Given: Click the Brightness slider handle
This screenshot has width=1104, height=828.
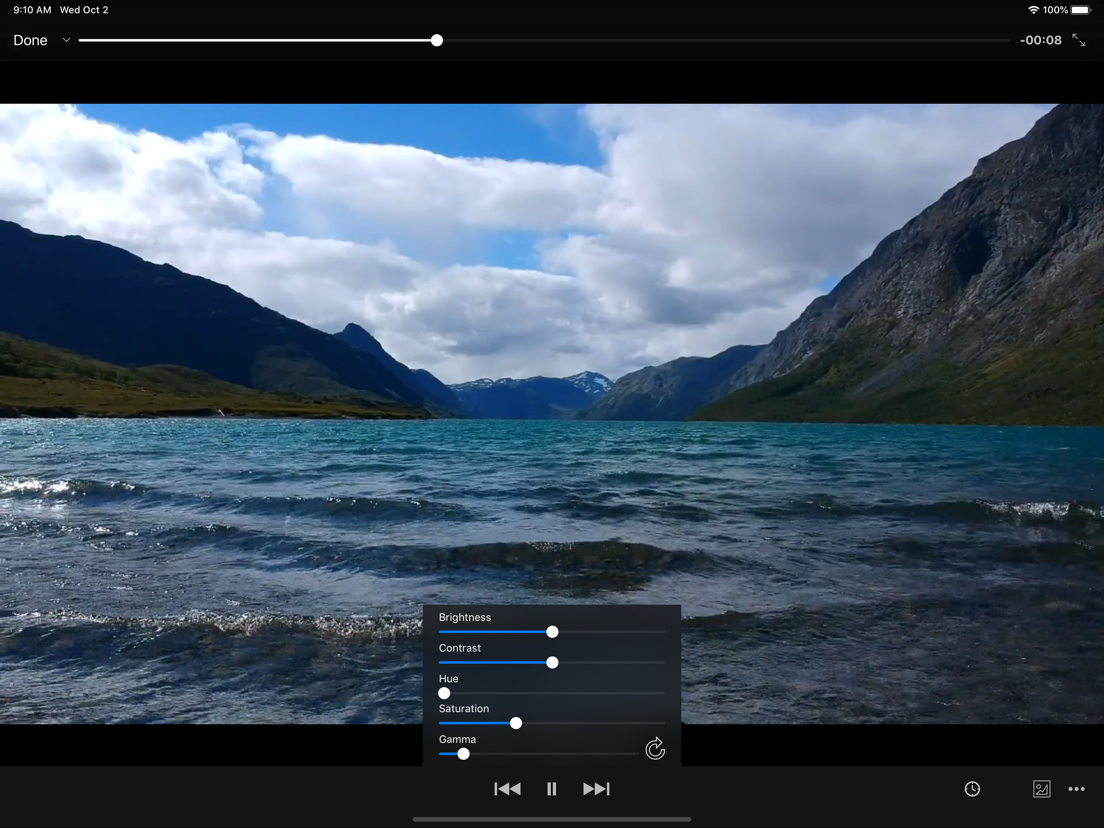Looking at the screenshot, I should click(552, 632).
